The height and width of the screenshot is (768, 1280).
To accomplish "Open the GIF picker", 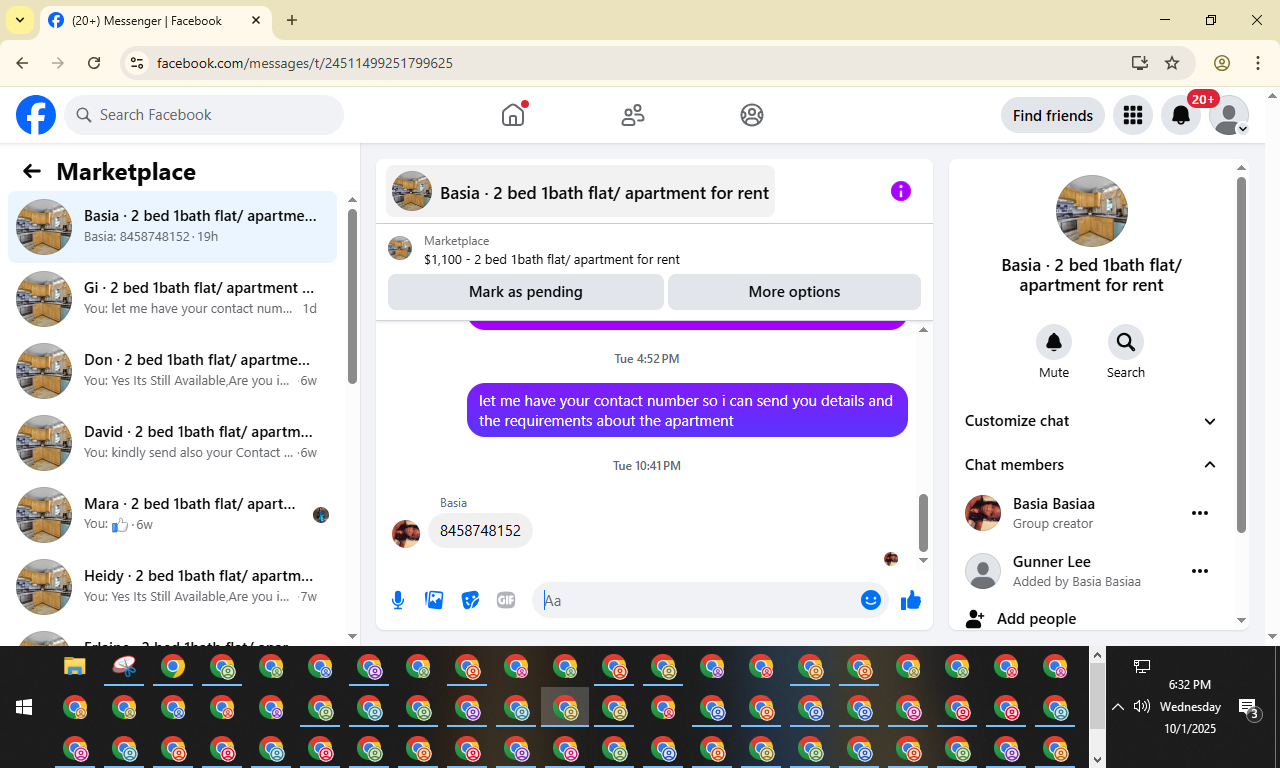I will [x=506, y=600].
